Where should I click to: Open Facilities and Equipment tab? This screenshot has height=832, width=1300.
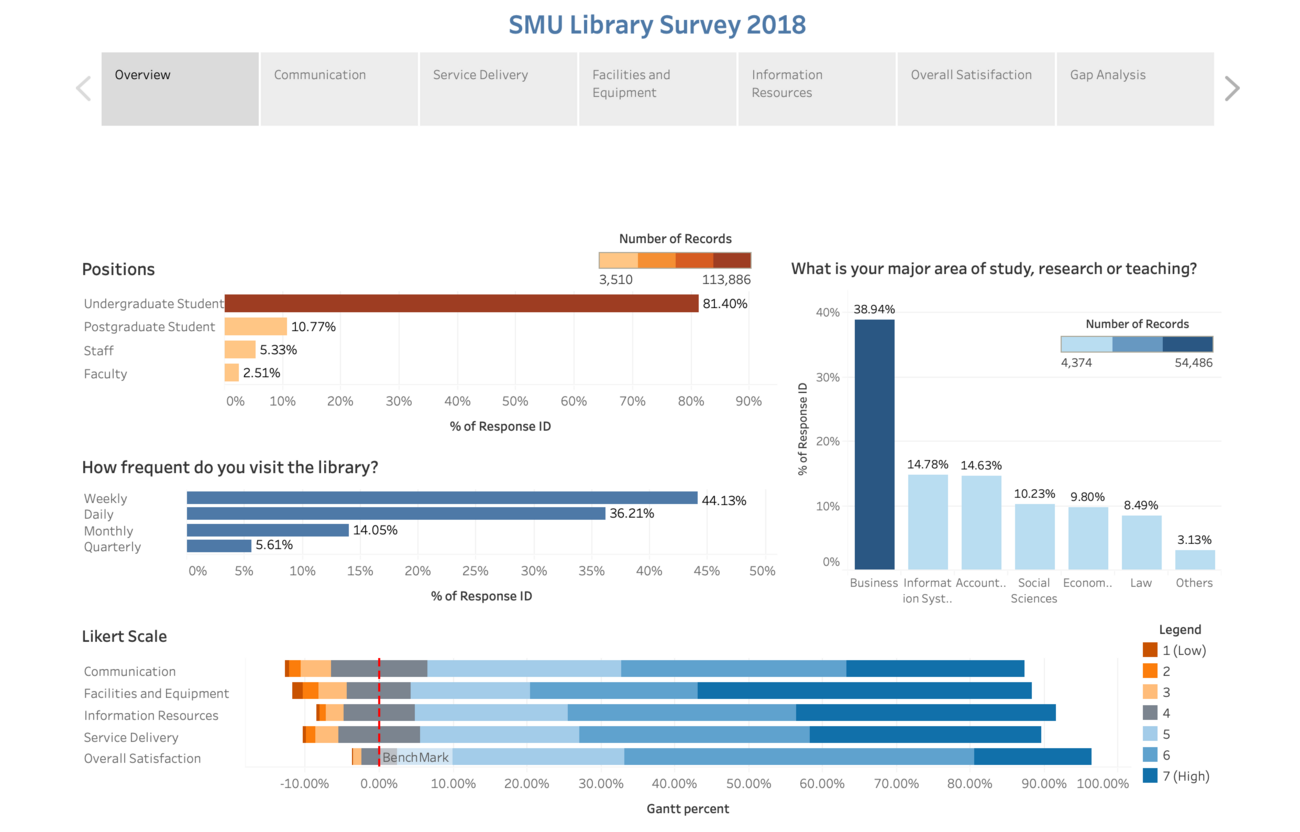coord(658,89)
